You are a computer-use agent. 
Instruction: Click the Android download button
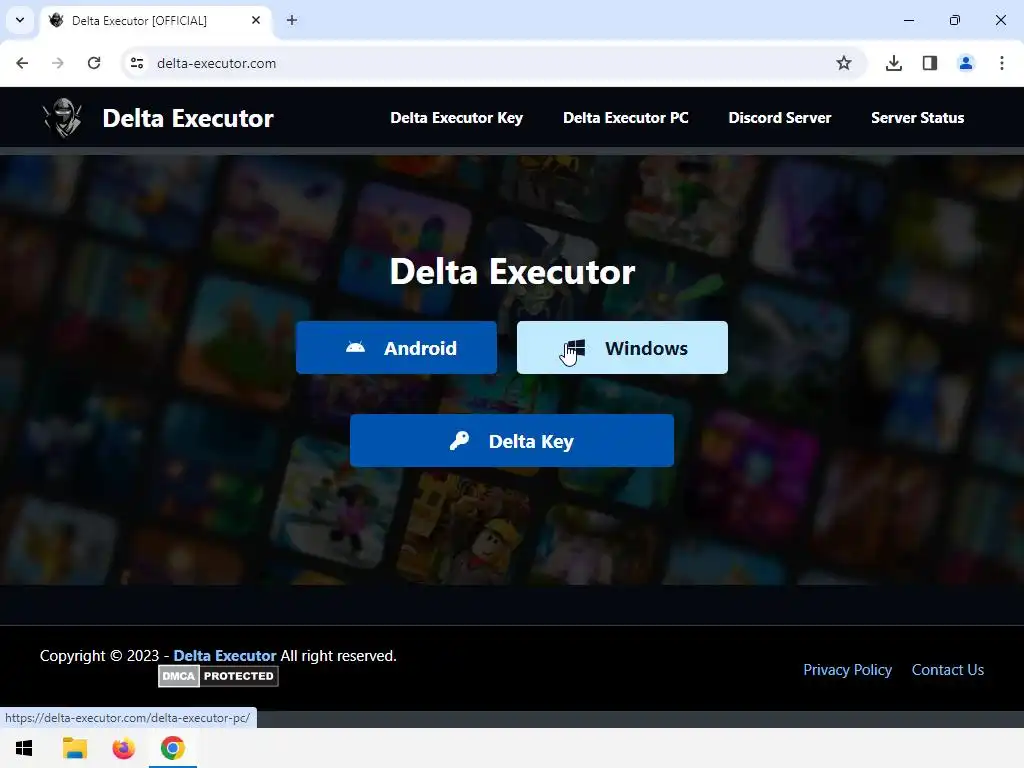pos(396,347)
